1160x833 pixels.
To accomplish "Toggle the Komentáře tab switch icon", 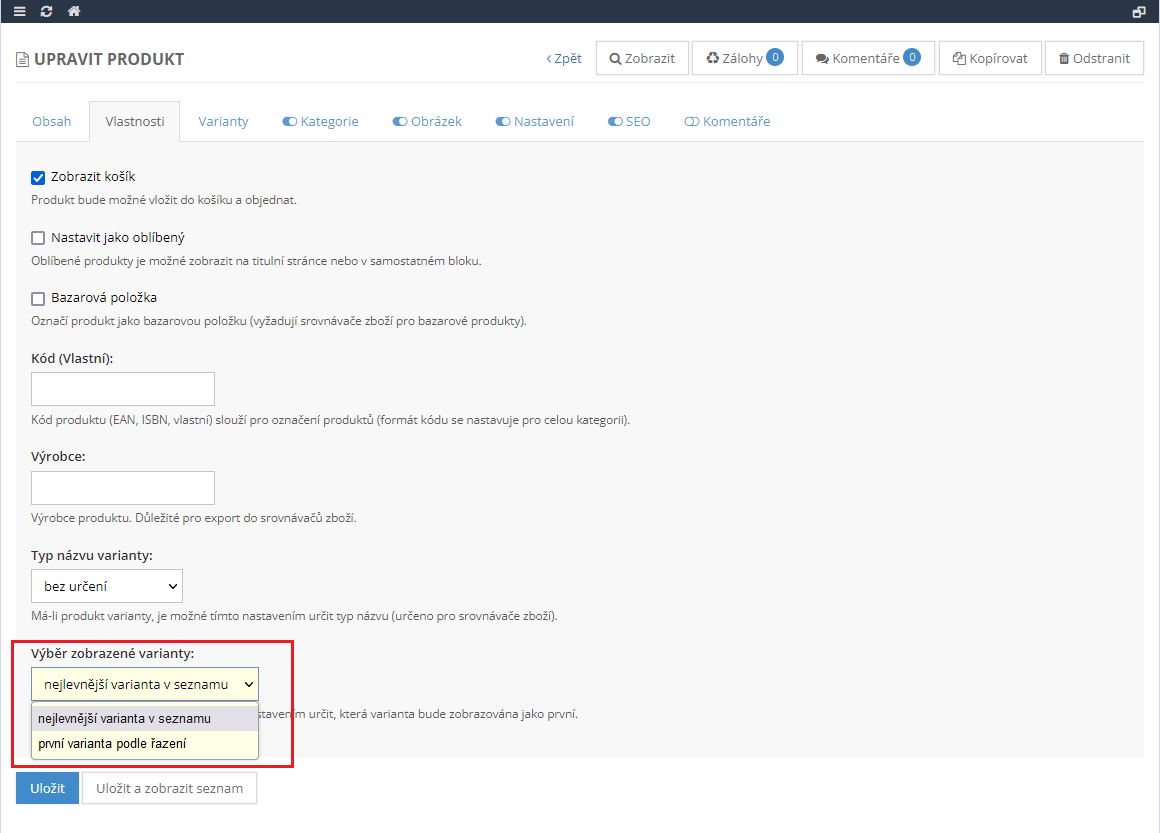I will pyautogui.click(x=692, y=122).
